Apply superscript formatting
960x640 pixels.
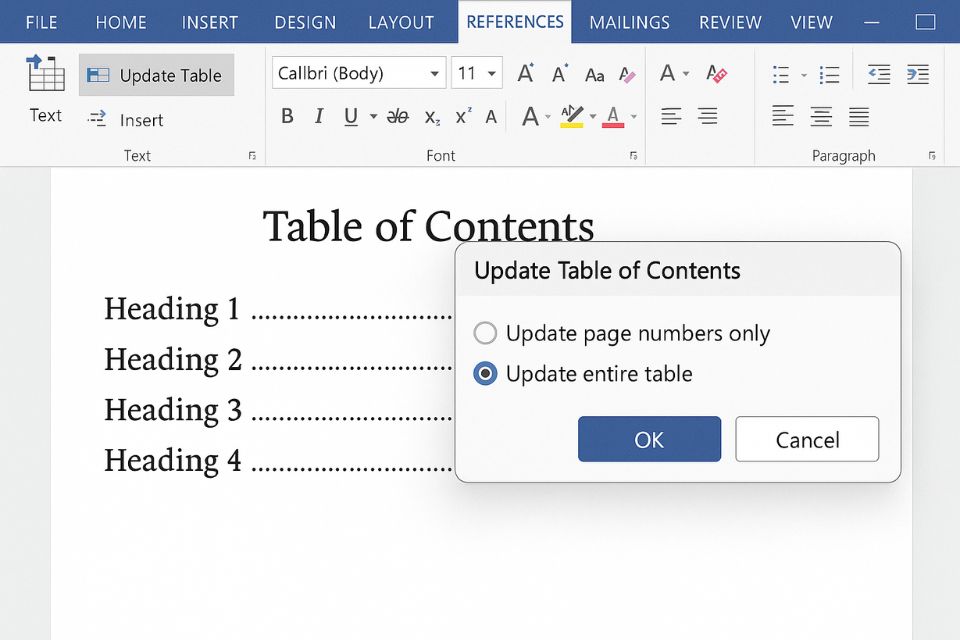pyautogui.click(x=463, y=115)
